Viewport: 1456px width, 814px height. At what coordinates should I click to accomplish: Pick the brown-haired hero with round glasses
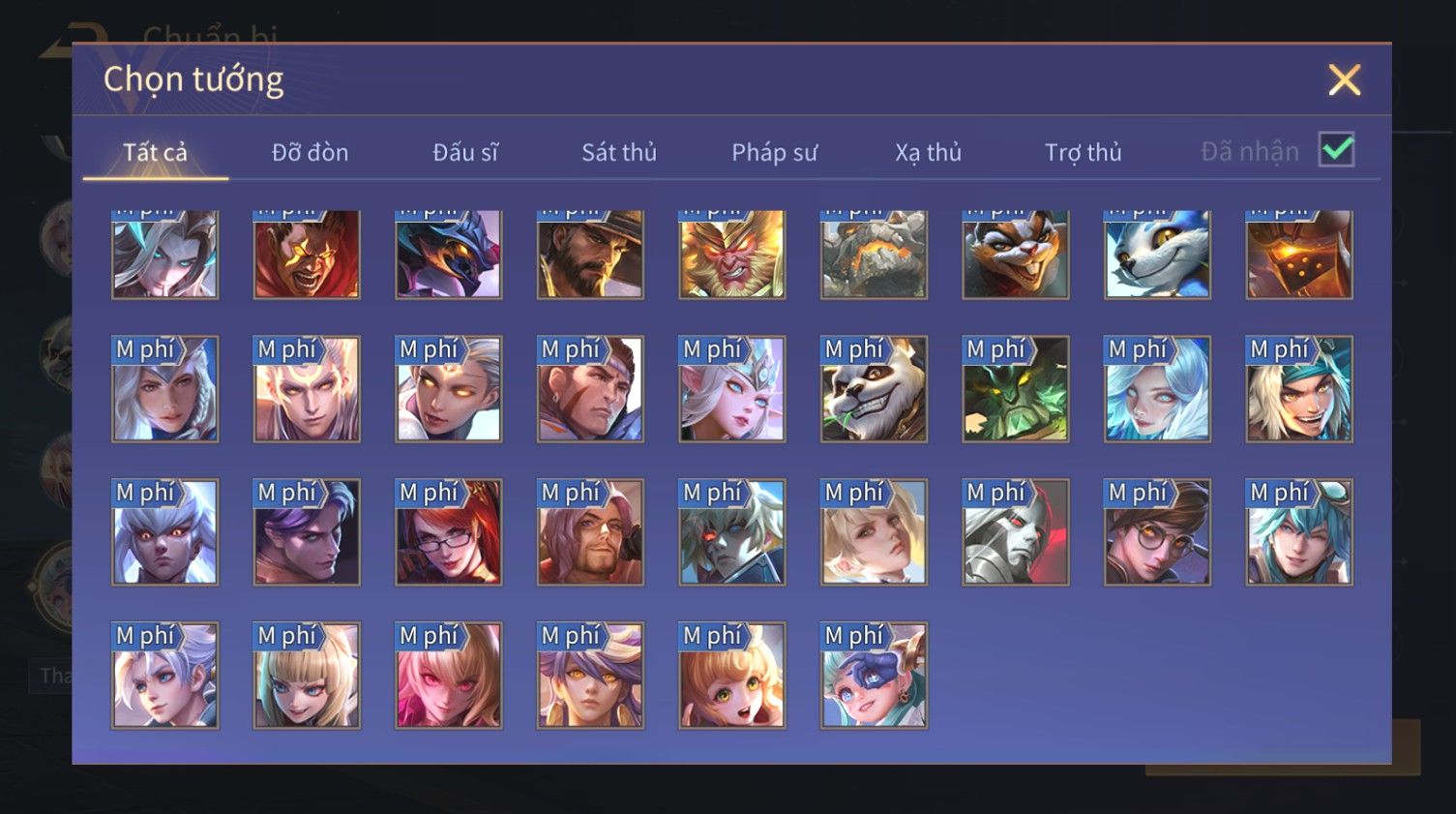pos(1157,532)
